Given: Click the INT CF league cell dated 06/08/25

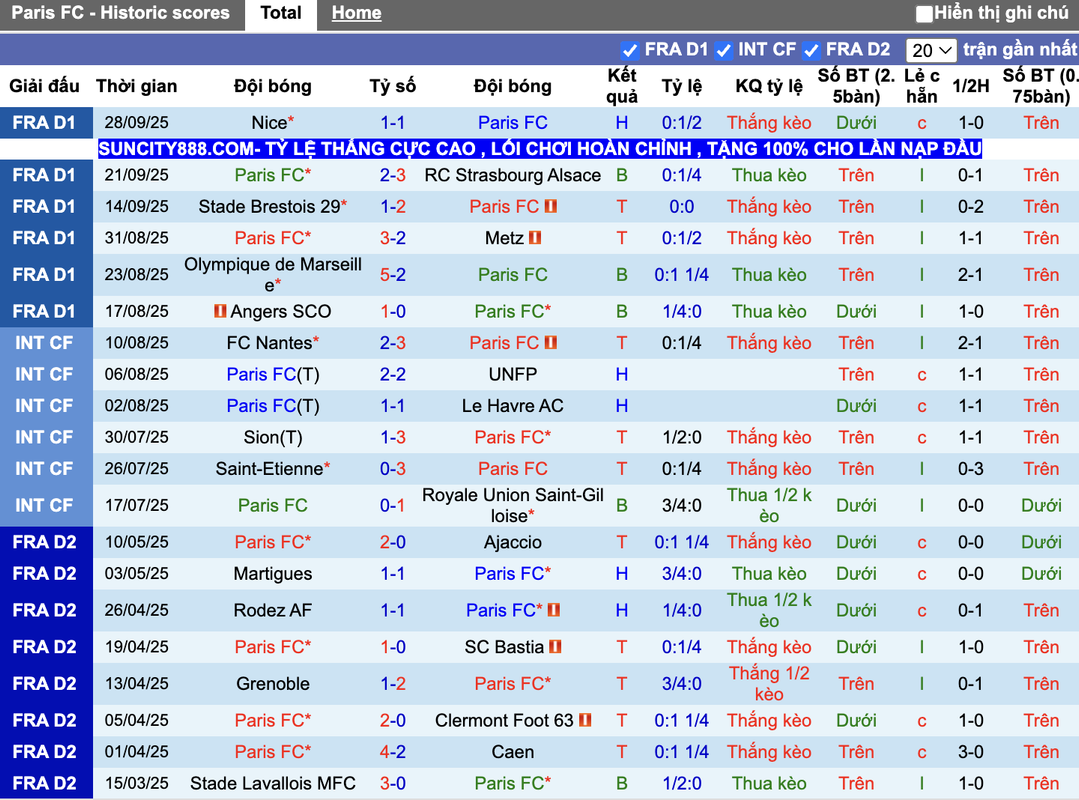Looking at the screenshot, I should [x=45, y=374].
